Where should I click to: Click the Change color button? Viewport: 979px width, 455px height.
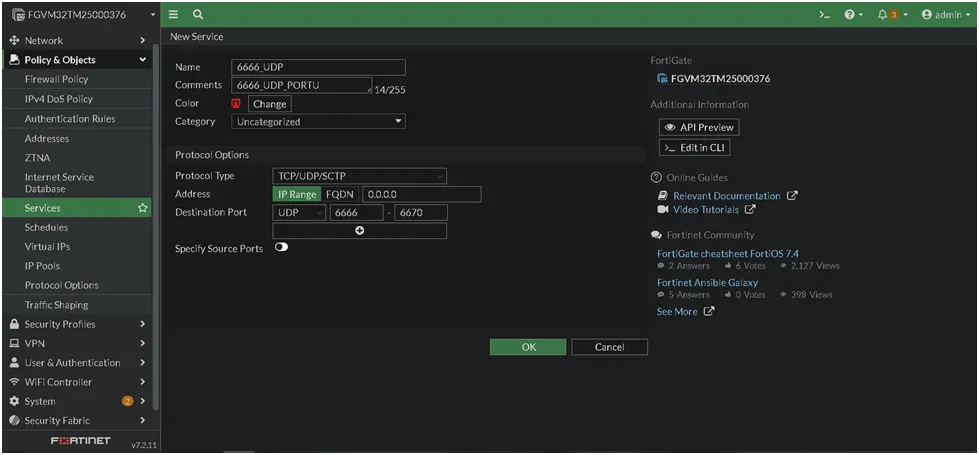click(x=270, y=104)
